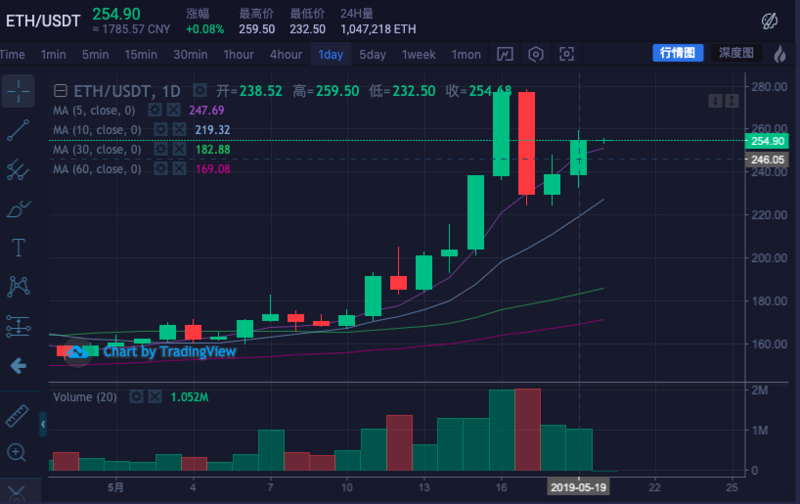Click the MA 5 value 247.69

[206, 110]
